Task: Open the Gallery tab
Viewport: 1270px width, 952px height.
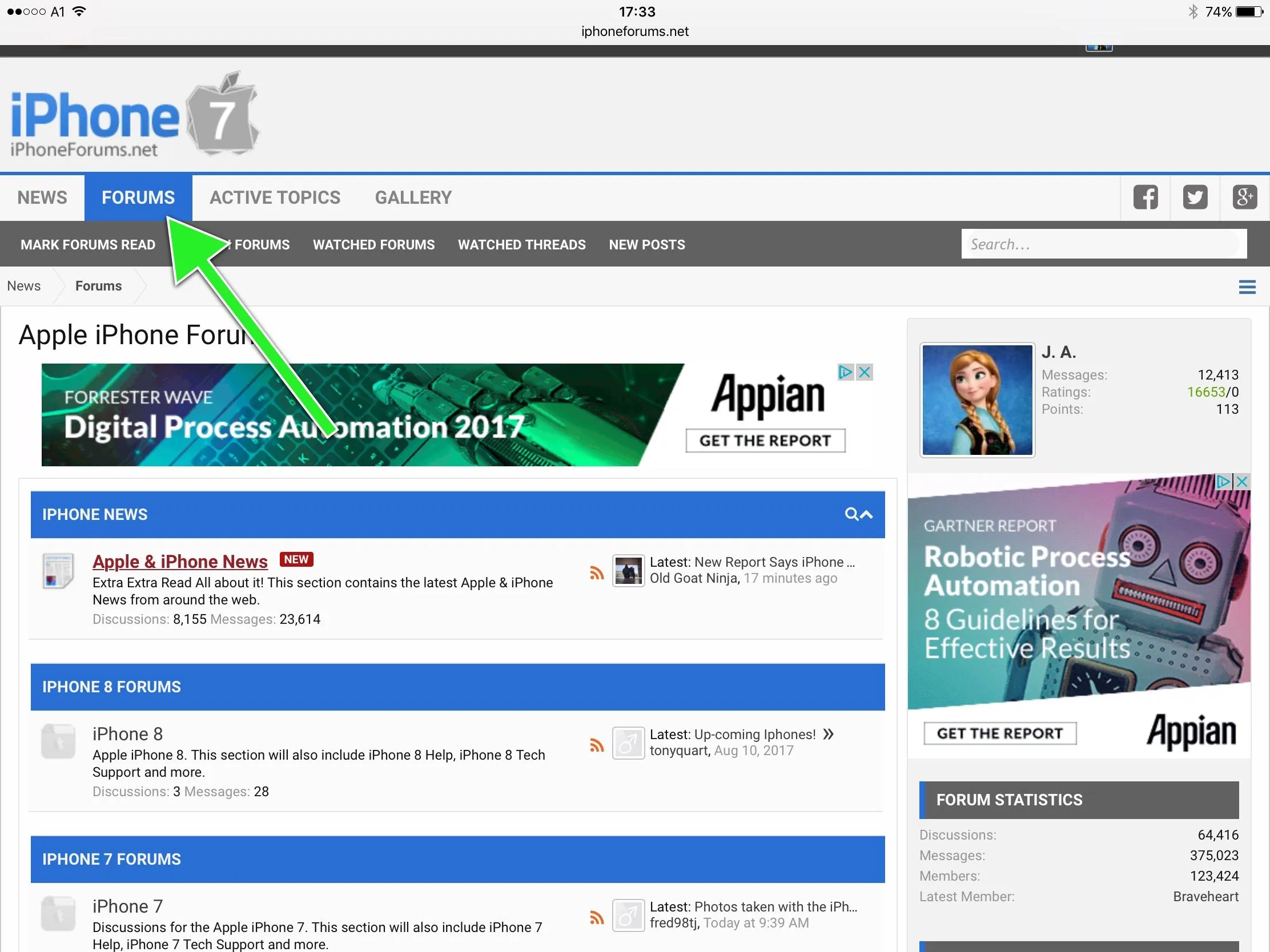Action: coord(413,197)
